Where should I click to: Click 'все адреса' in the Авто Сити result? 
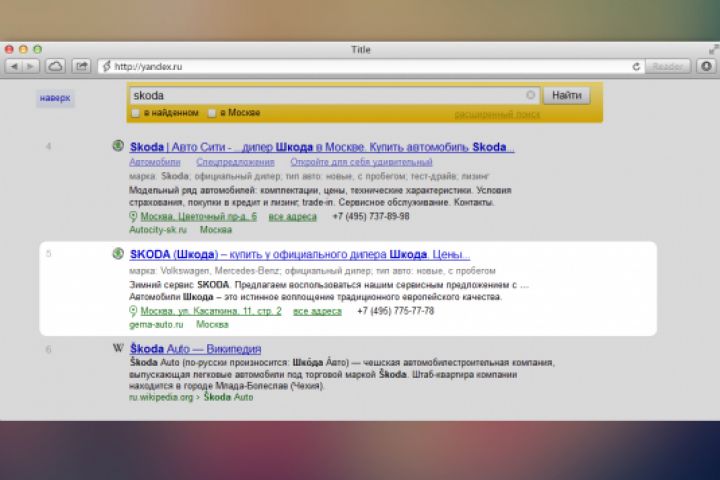click(292, 216)
